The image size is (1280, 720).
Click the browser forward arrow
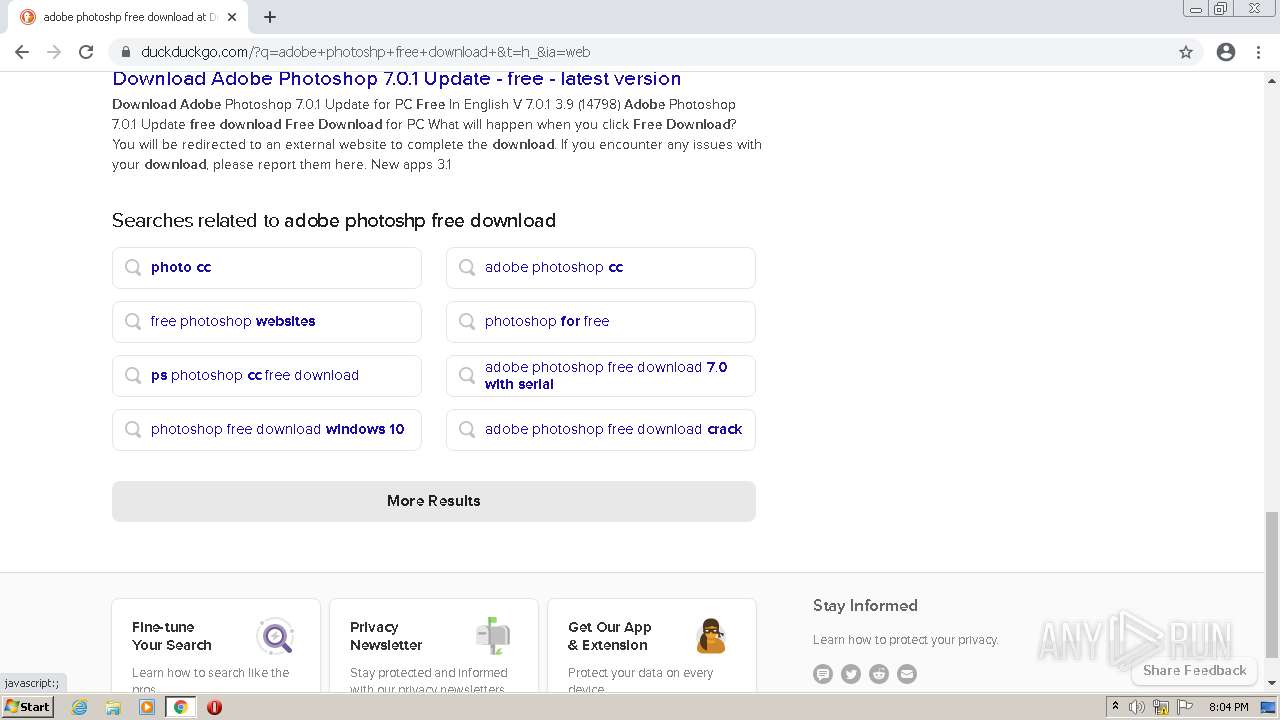point(54,52)
